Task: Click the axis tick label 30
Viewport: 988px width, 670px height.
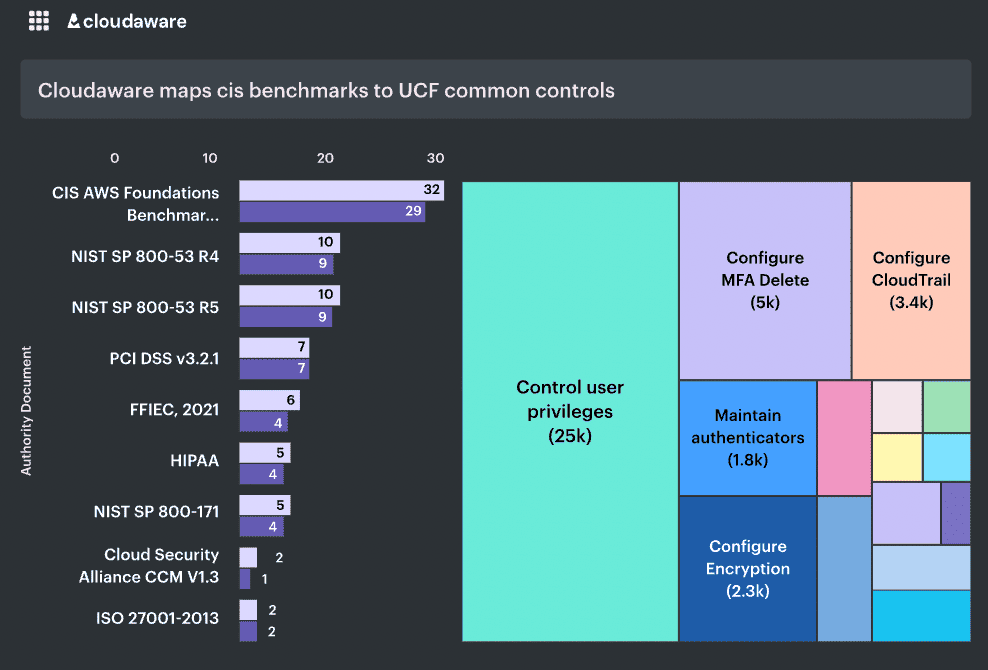Action: point(435,158)
